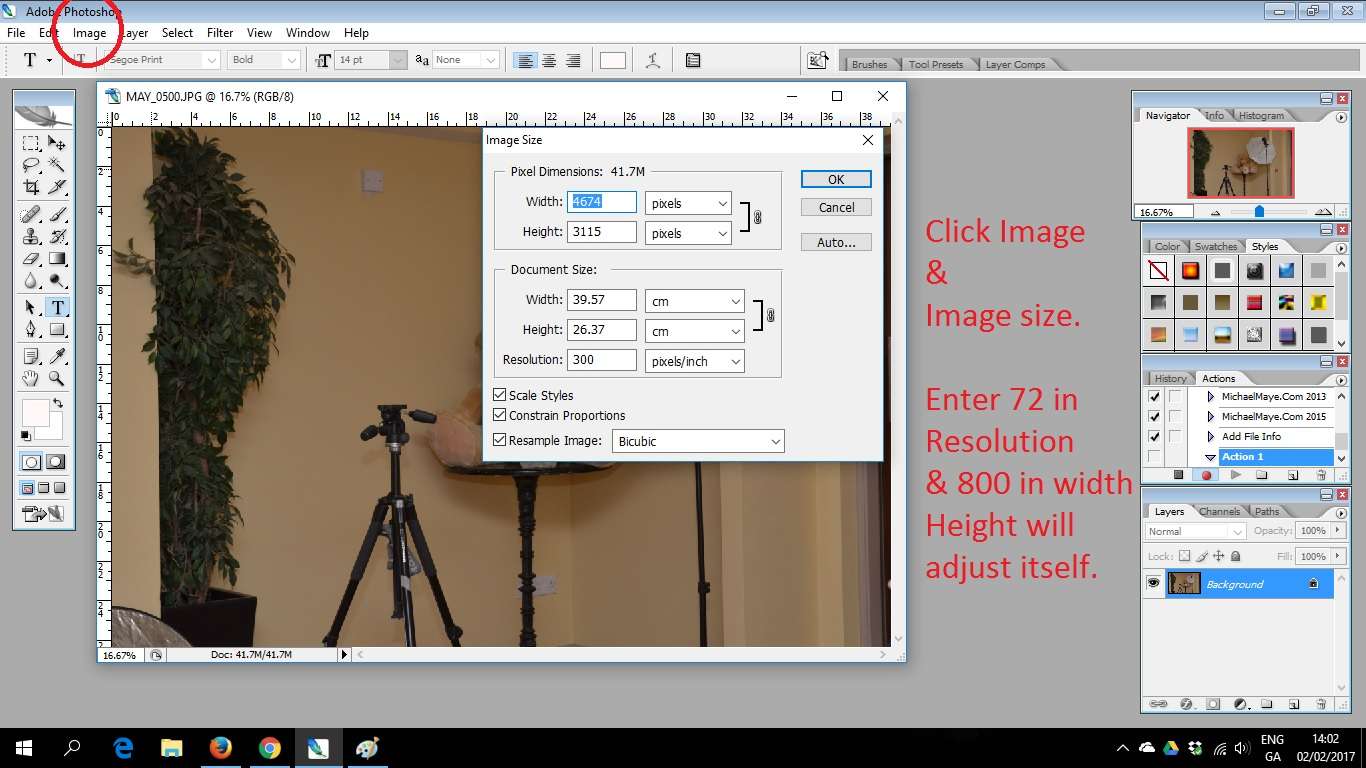Uncheck Resample Image checkbox
The height and width of the screenshot is (768, 1366).
click(500, 440)
